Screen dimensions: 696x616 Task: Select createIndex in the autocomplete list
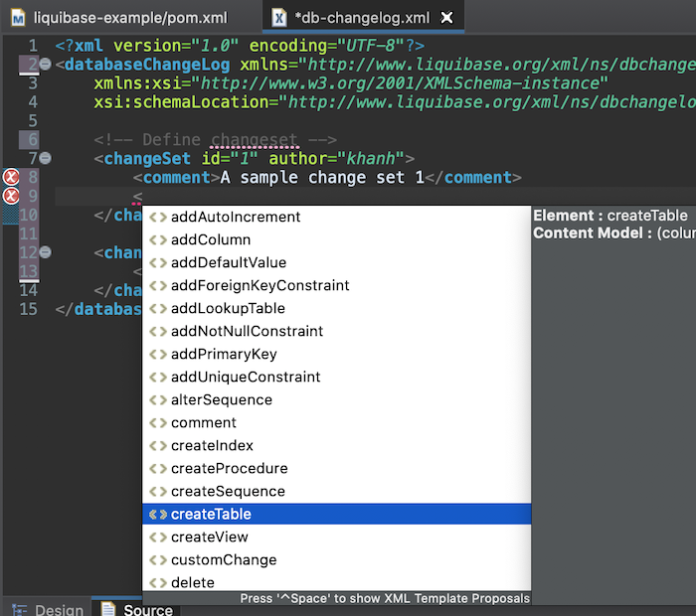pyautogui.click(x=336, y=446)
